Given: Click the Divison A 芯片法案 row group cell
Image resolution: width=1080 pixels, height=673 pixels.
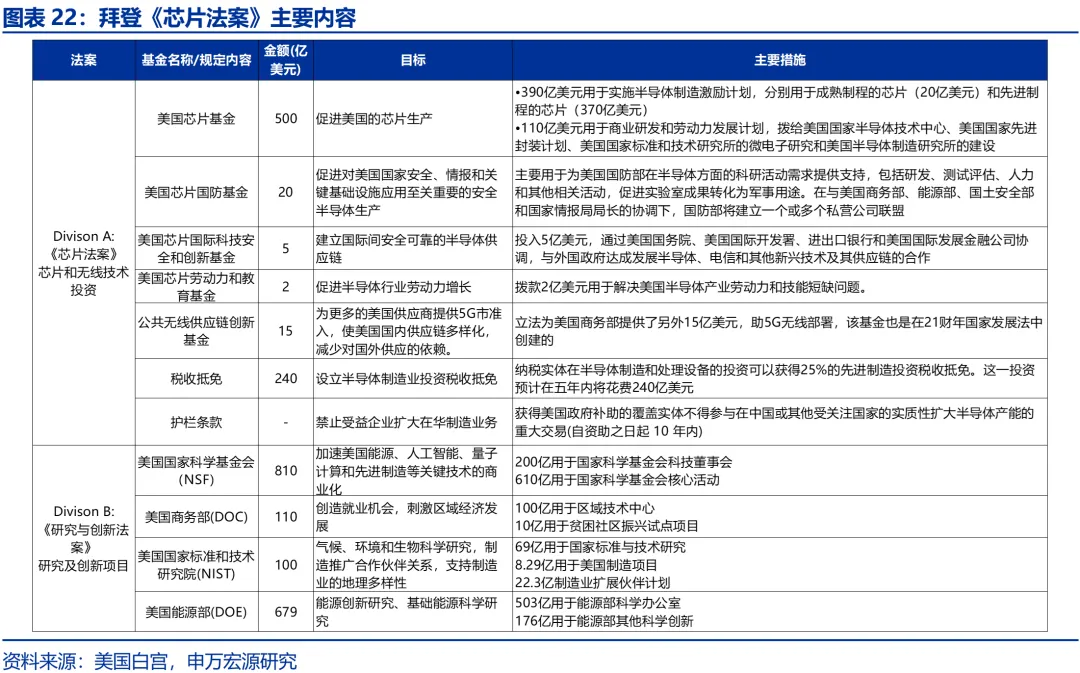Looking at the screenshot, I should point(84,263).
